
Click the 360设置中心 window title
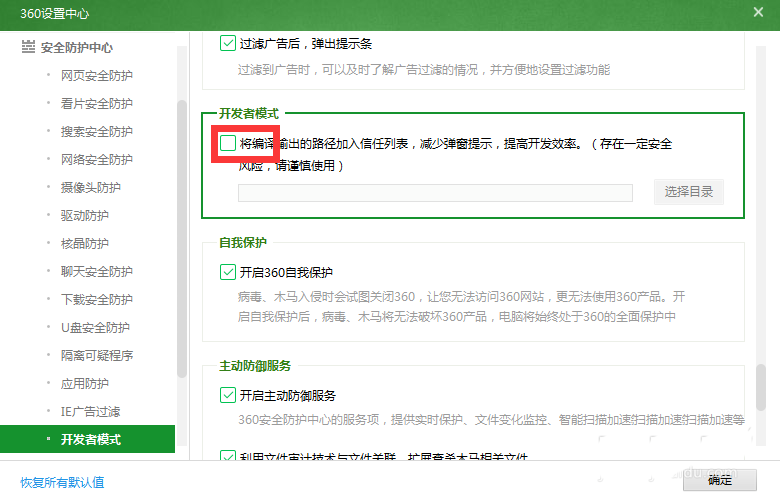click(x=54, y=13)
